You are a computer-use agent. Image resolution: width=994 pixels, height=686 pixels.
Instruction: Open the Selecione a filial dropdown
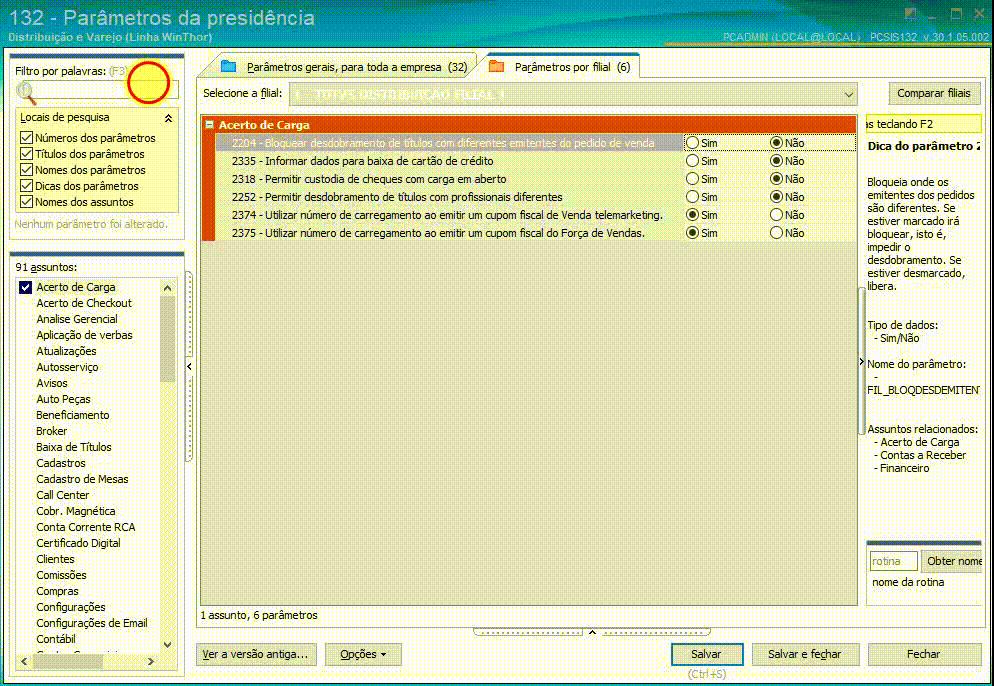point(848,94)
